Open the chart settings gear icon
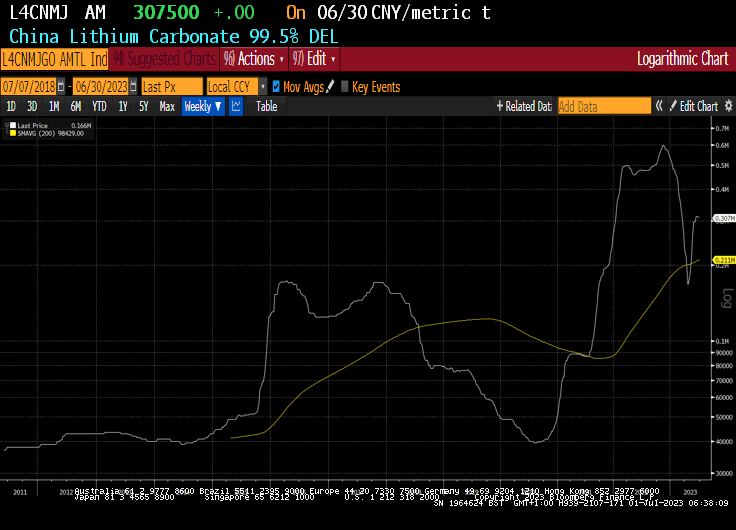The width and height of the screenshot is (736, 530). [727, 106]
